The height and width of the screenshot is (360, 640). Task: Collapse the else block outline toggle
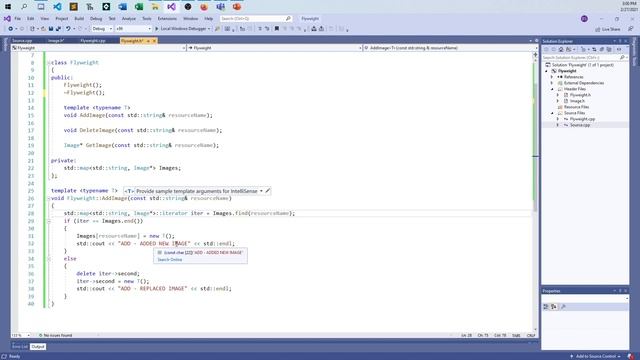(49, 259)
